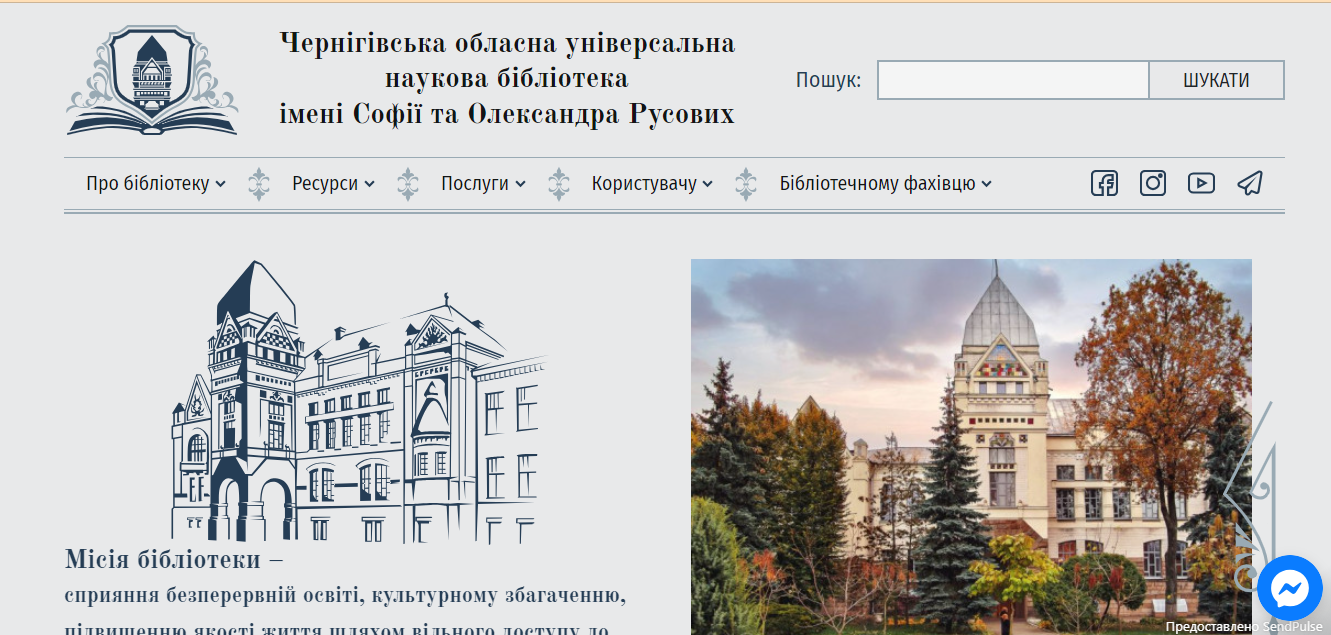Focus the Пошук search input field

[x=1012, y=80]
